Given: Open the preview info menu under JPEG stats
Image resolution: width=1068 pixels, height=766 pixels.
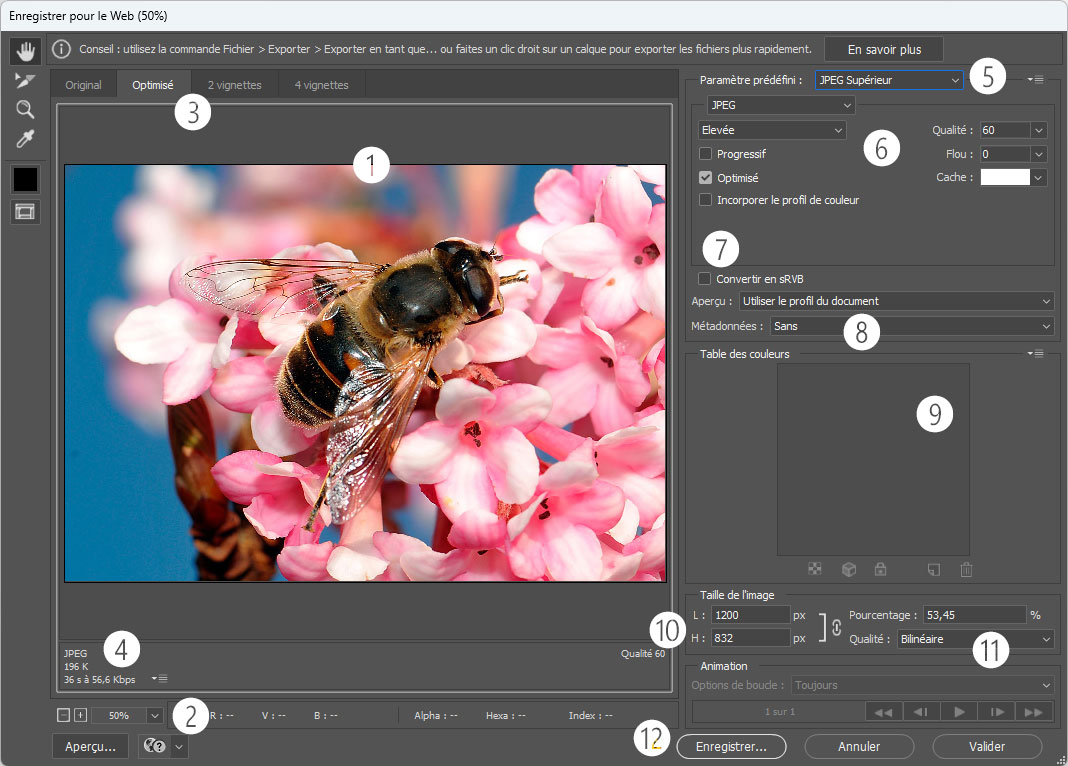Looking at the screenshot, I should [159, 678].
